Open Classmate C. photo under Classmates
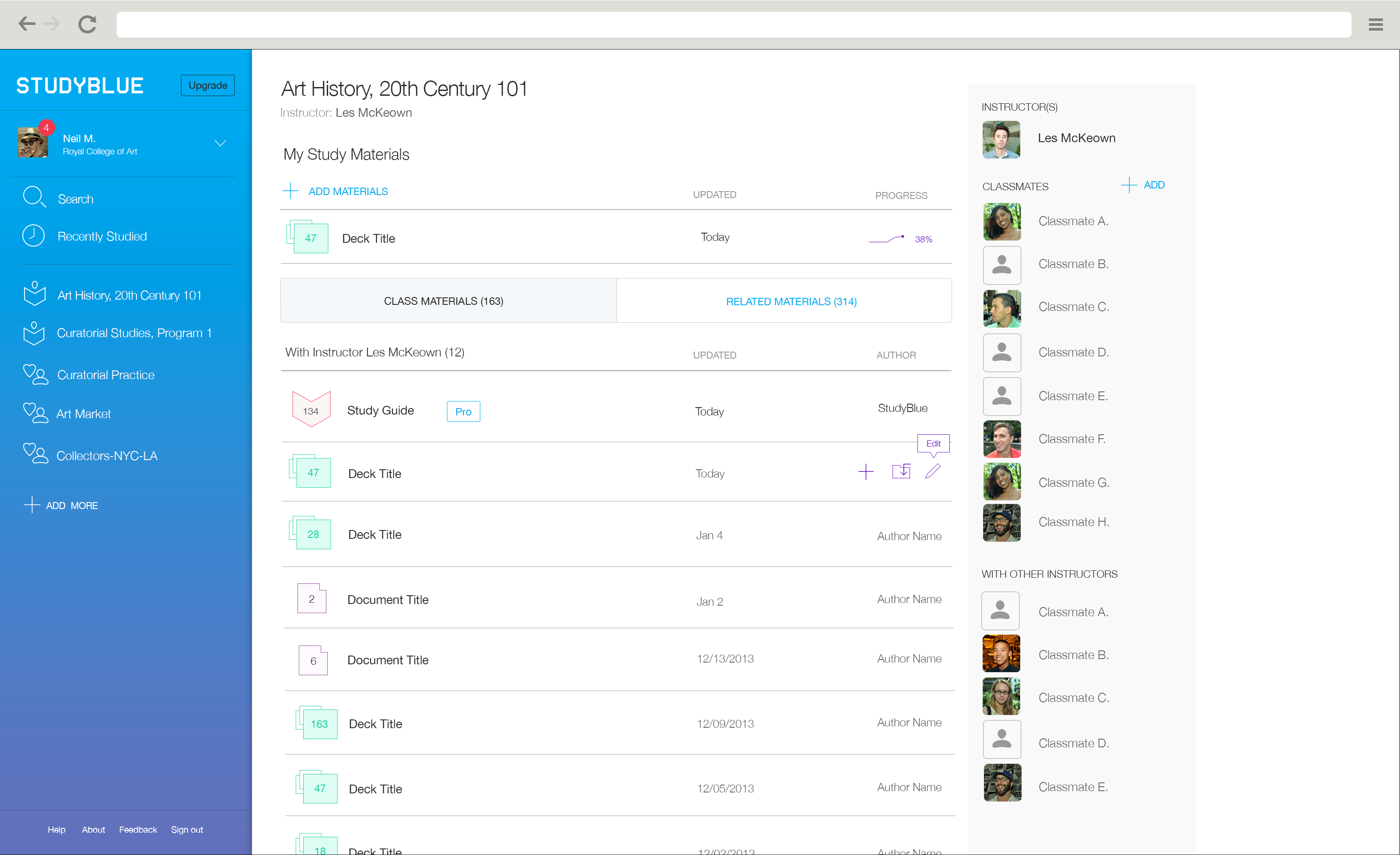 pos(1002,308)
